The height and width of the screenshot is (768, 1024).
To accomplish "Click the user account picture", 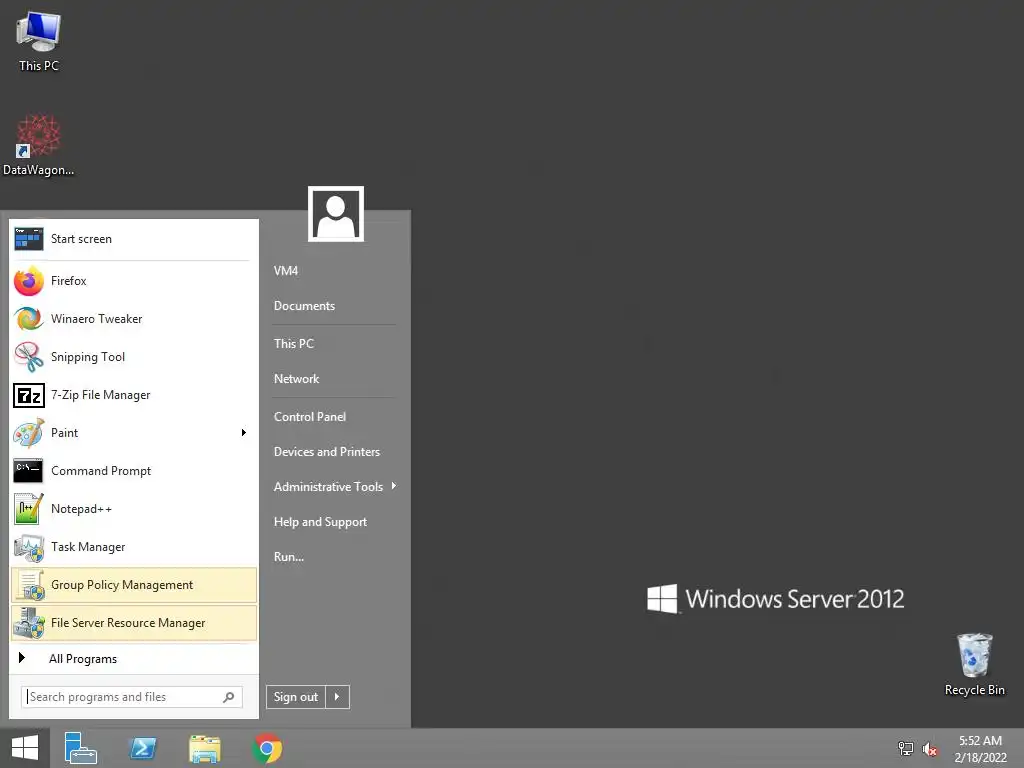I will tap(336, 214).
